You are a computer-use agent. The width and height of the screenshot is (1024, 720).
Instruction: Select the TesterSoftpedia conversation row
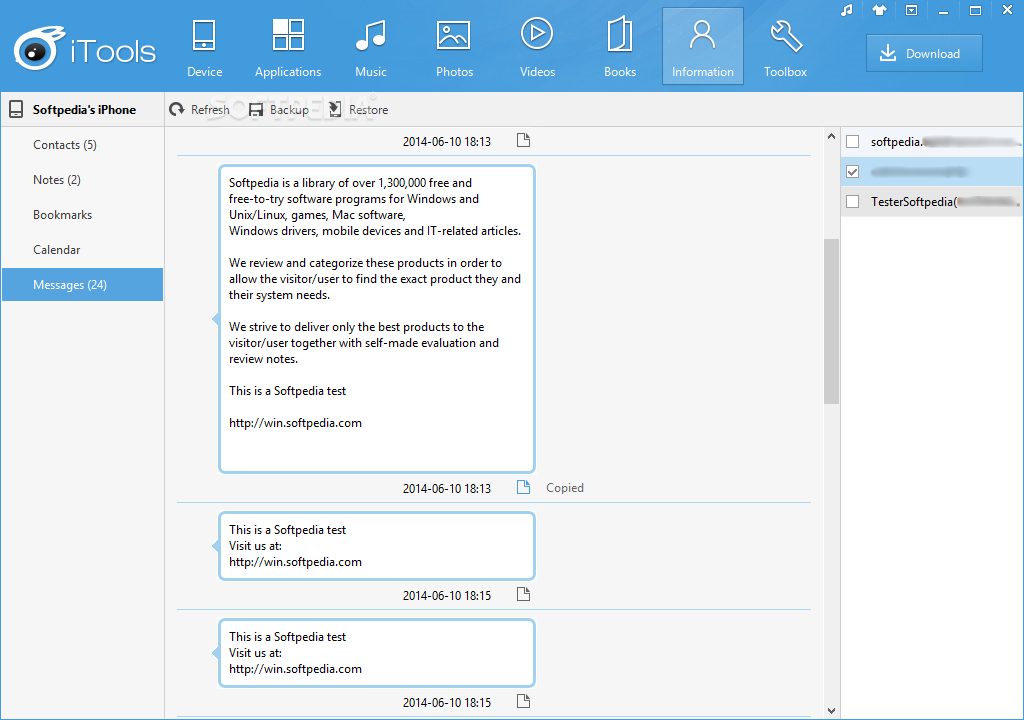[x=932, y=202]
